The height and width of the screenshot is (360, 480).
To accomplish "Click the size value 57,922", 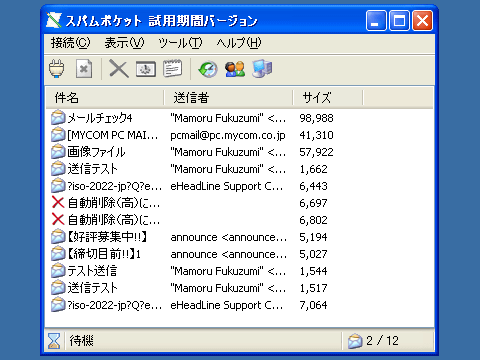I will click(x=316, y=152).
